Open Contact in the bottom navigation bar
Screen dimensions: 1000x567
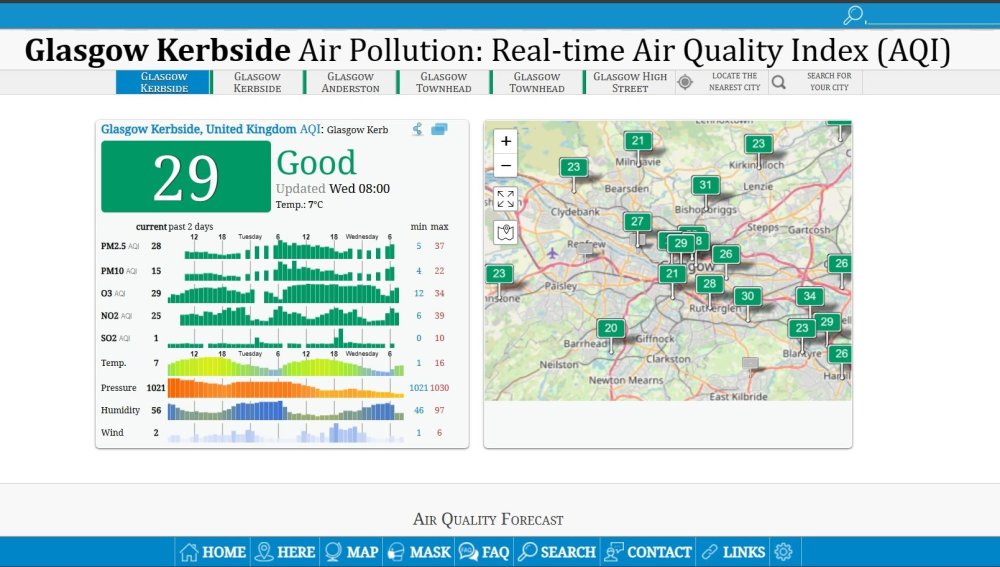648,552
